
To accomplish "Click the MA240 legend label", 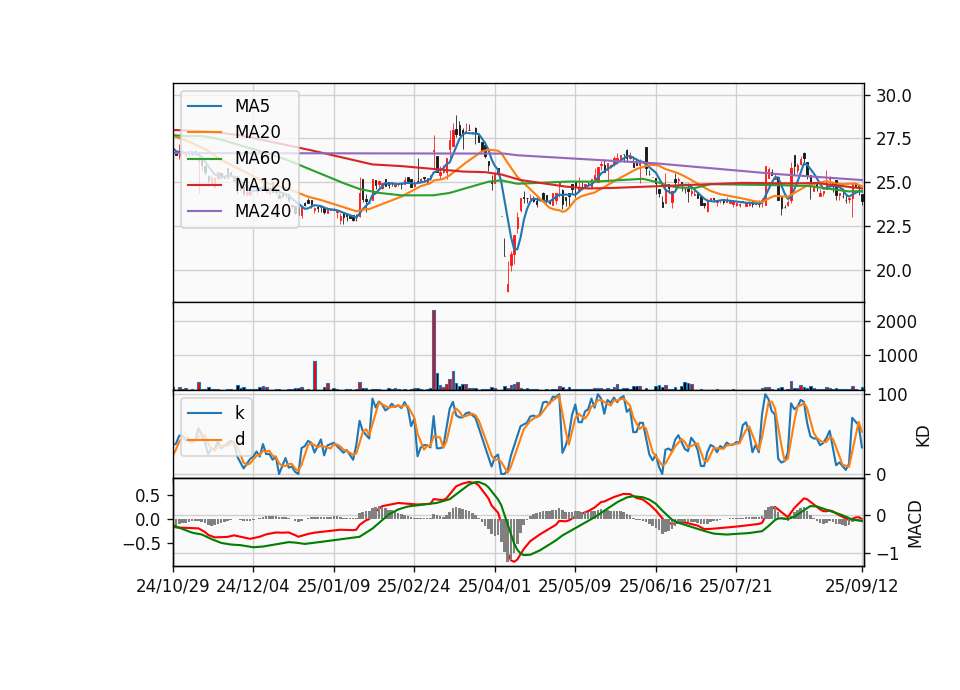I will click(263, 211).
